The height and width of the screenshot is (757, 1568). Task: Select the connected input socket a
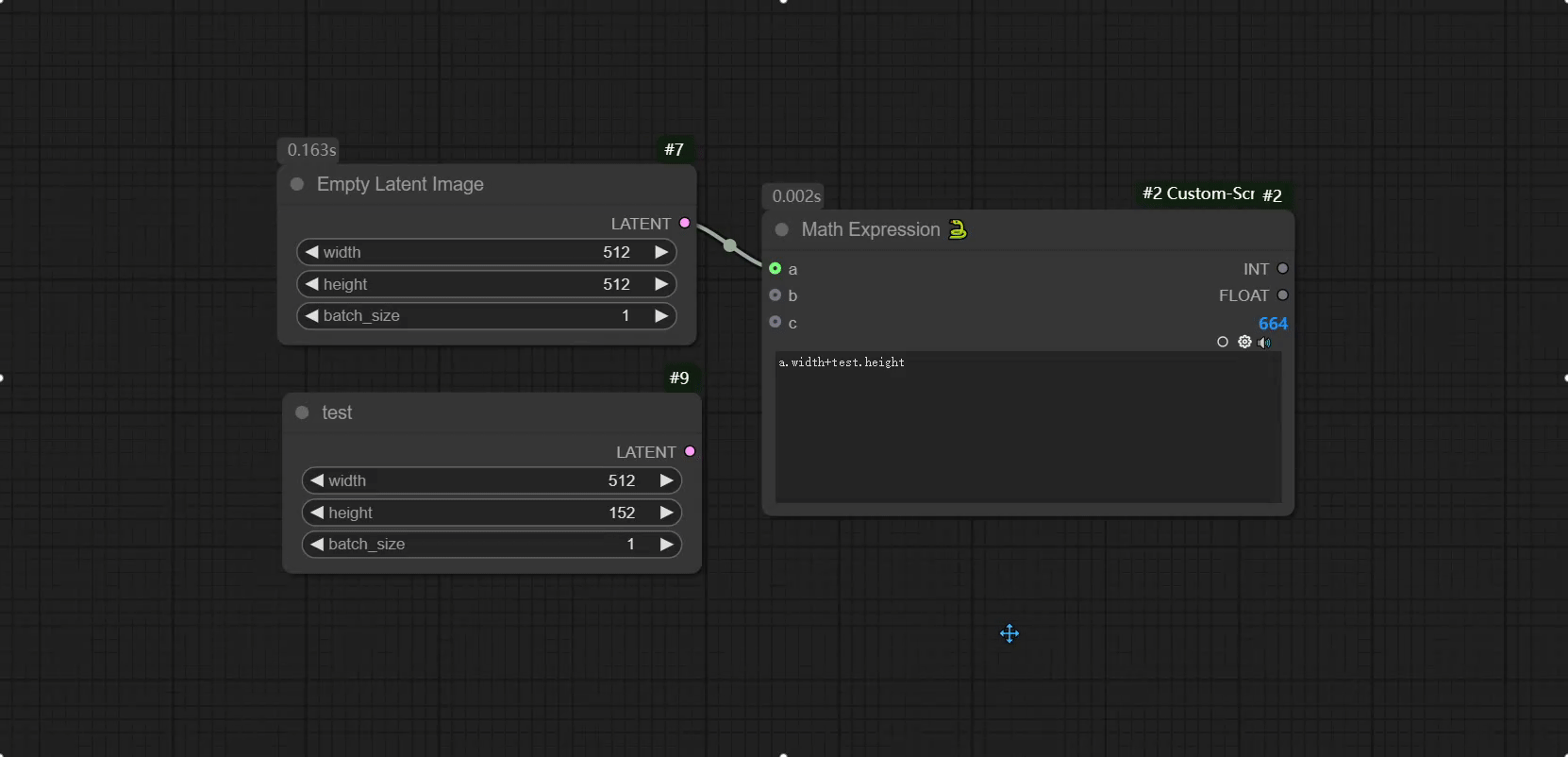tap(776, 269)
